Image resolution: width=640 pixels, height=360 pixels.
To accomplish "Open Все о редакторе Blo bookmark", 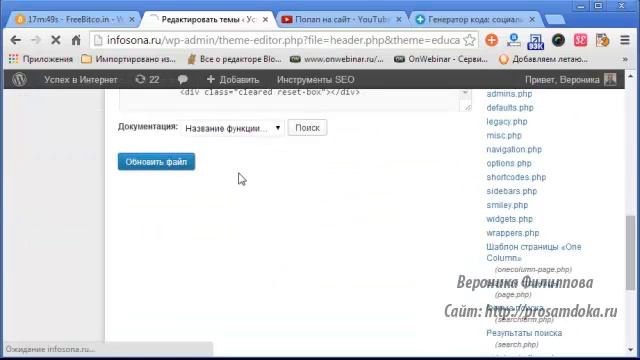I will 234,59.
